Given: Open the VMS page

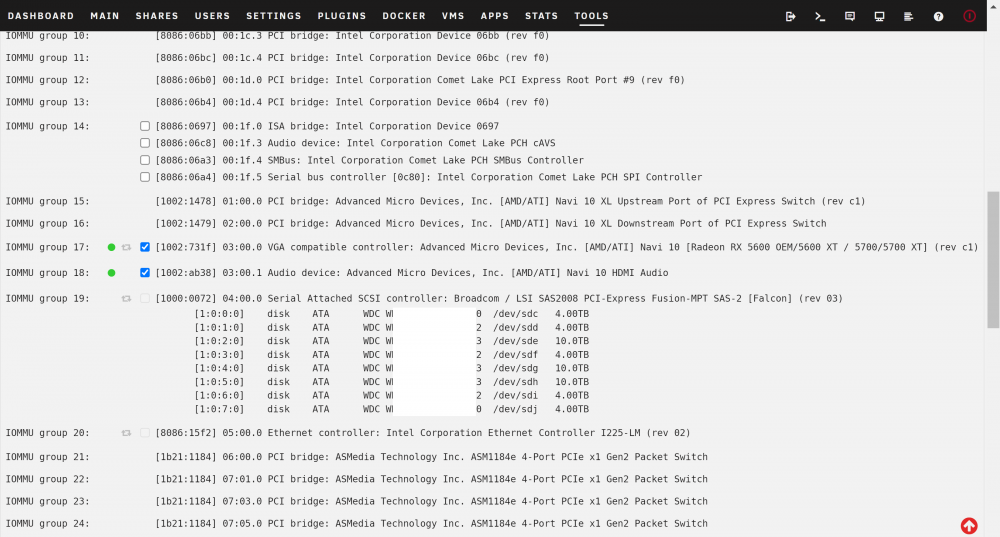Looking at the screenshot, I should pyautogui.click(x=453, y=16).
